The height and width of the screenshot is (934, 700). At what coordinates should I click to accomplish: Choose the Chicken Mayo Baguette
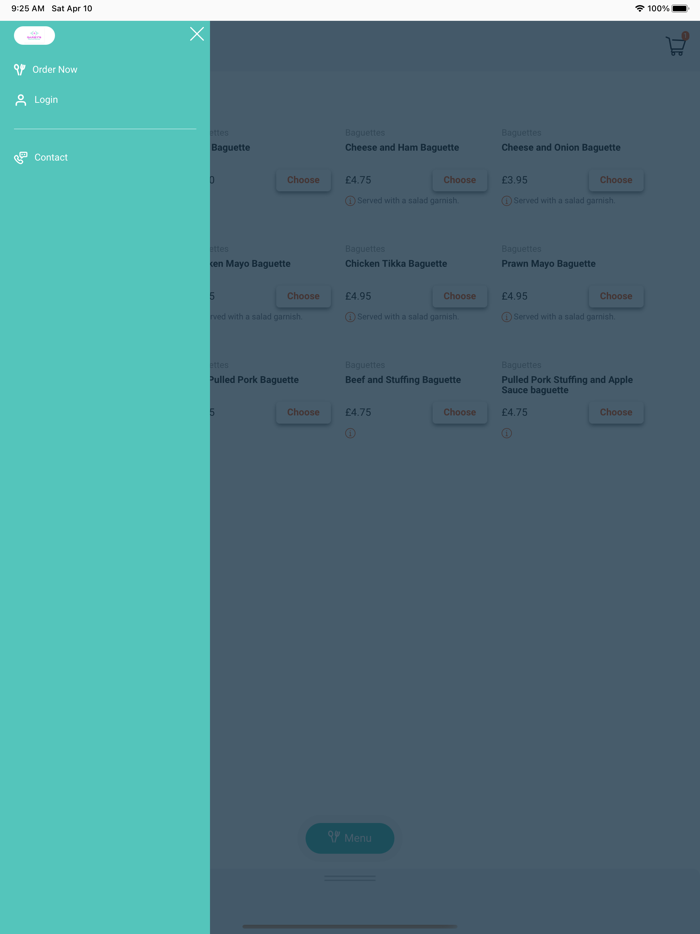[x=303, y=296]
